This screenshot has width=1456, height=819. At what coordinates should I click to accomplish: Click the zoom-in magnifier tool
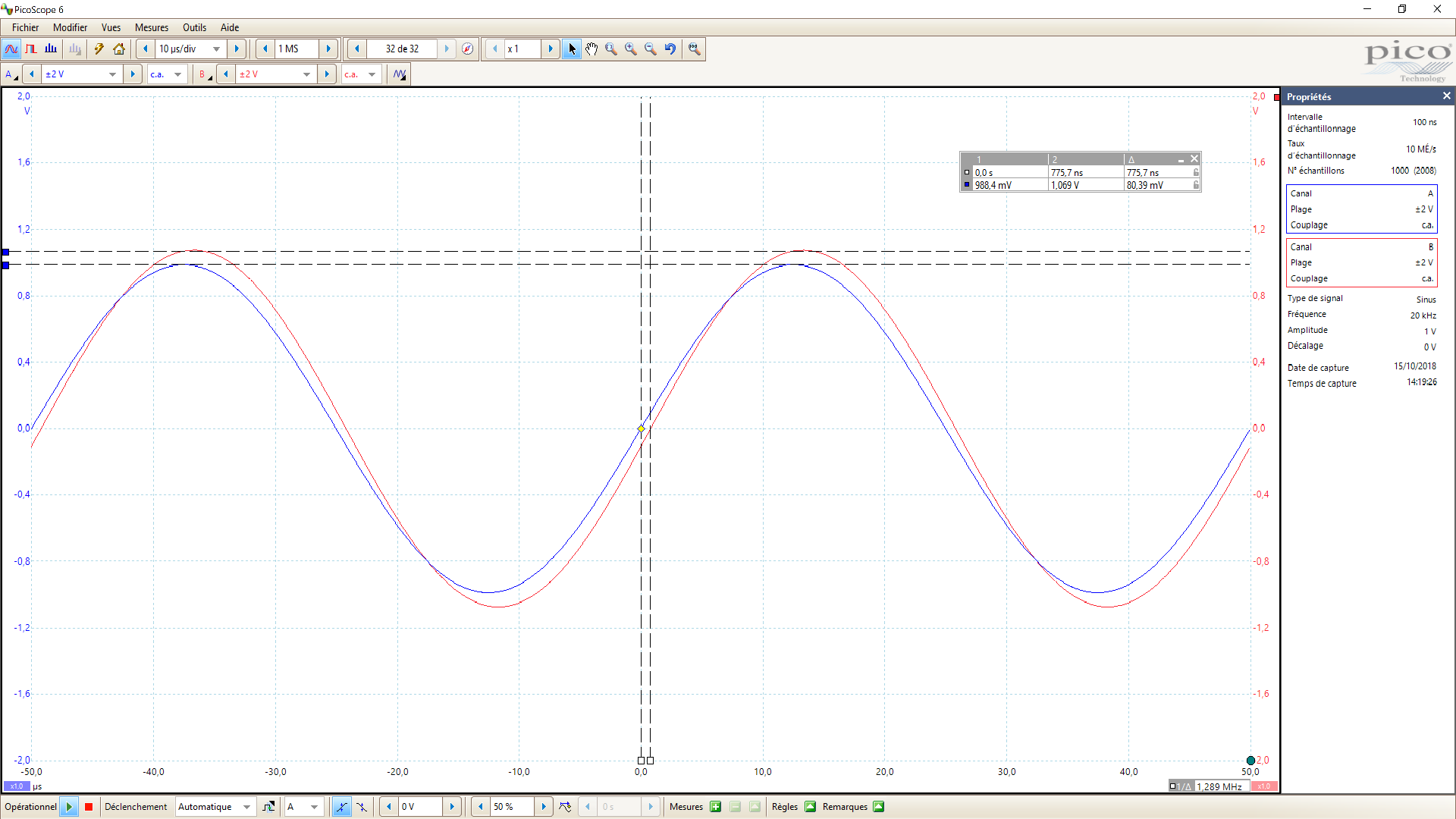point(631,49)
